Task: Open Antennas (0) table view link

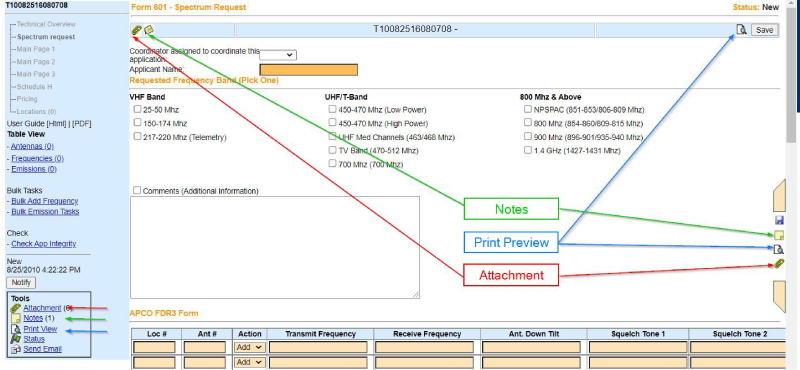Action: click(32, 146)
